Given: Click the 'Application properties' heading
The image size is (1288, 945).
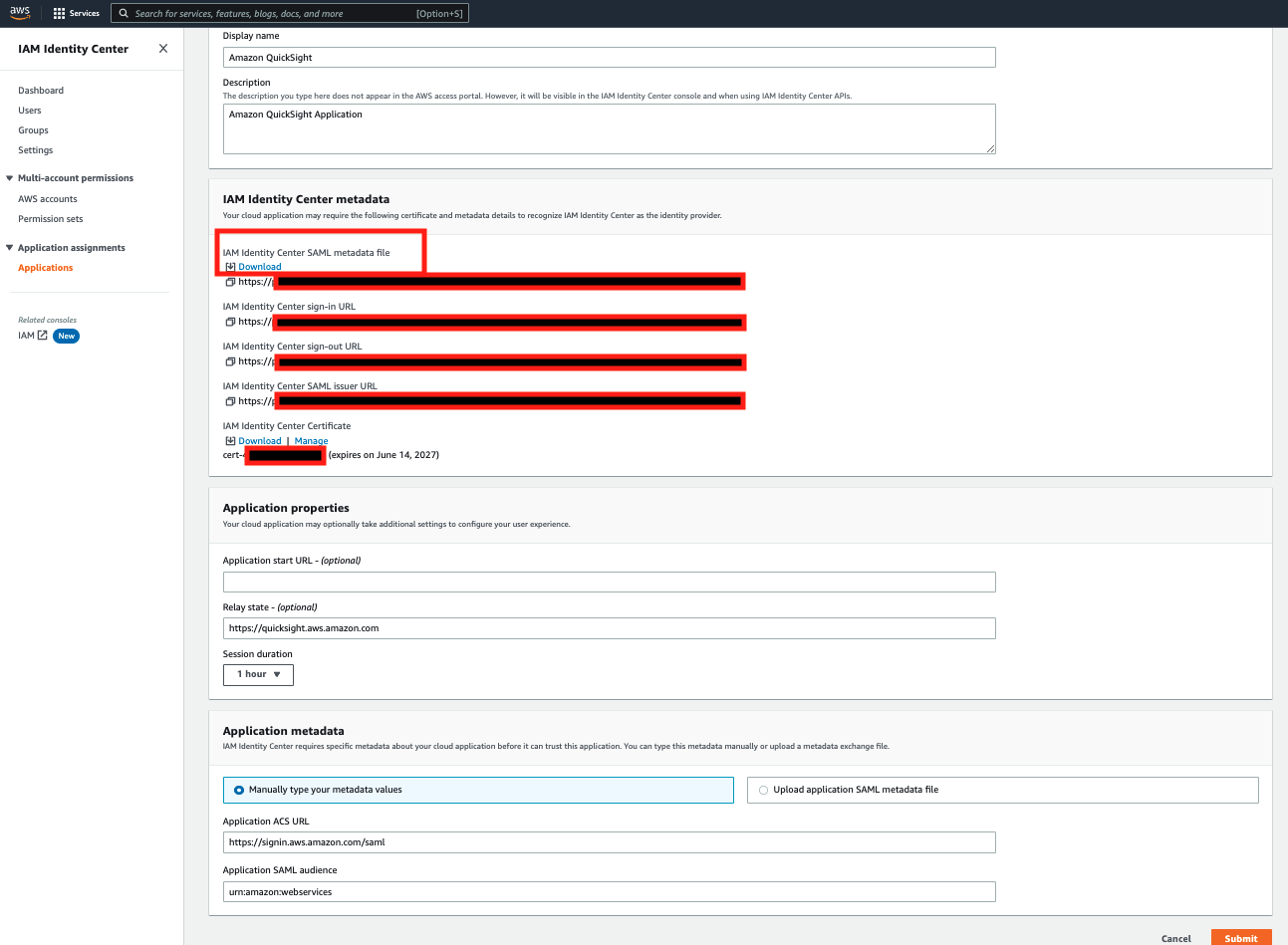Looking at the screenshot, I should [286, 508].
